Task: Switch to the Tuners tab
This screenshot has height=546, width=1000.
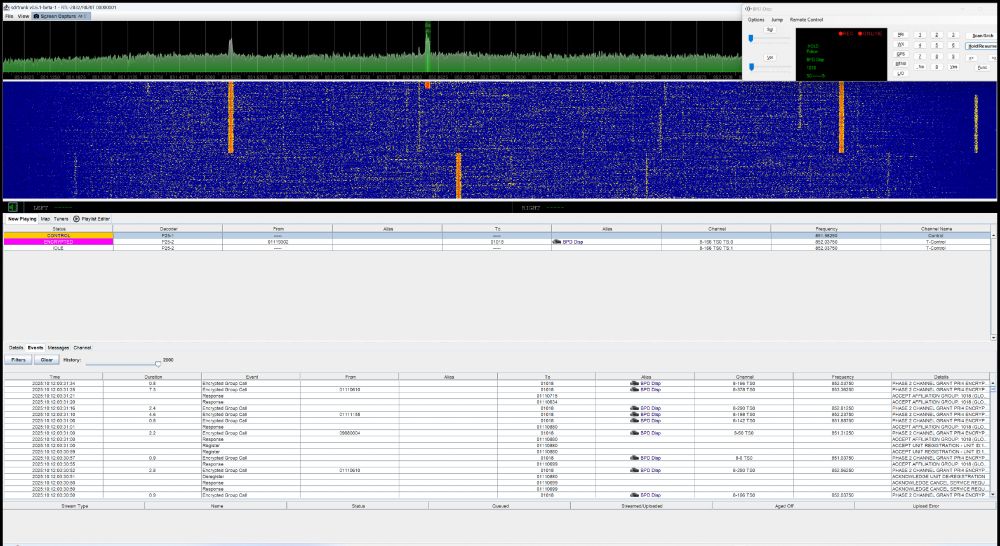Action: [61, 218]
